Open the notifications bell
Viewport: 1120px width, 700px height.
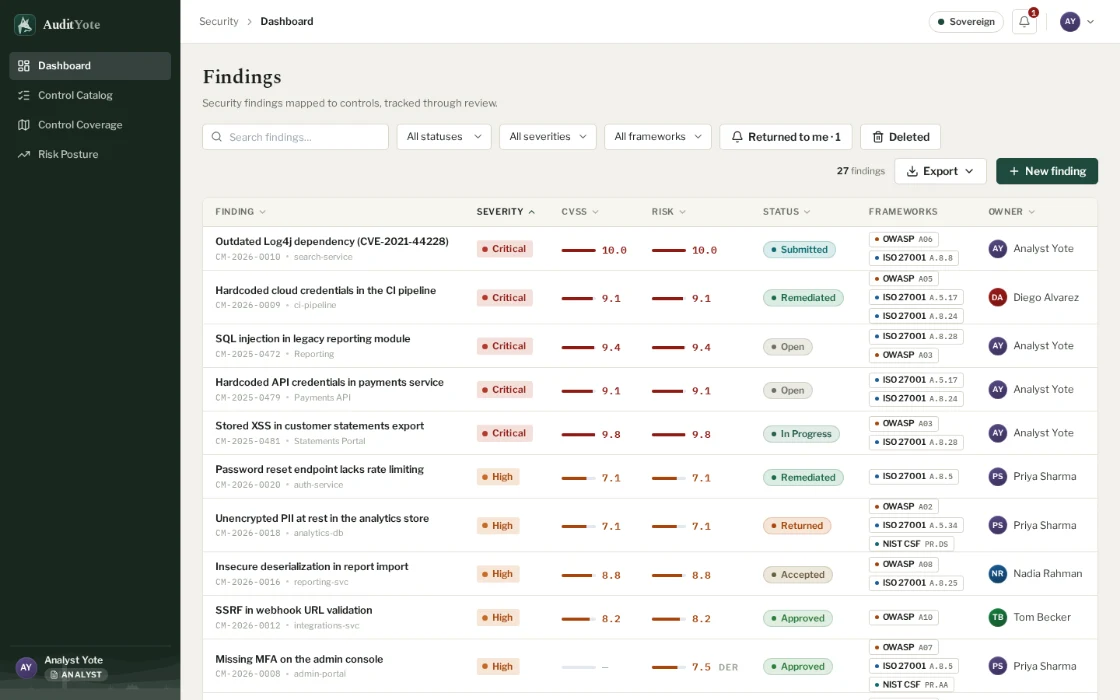(1024, 21)
